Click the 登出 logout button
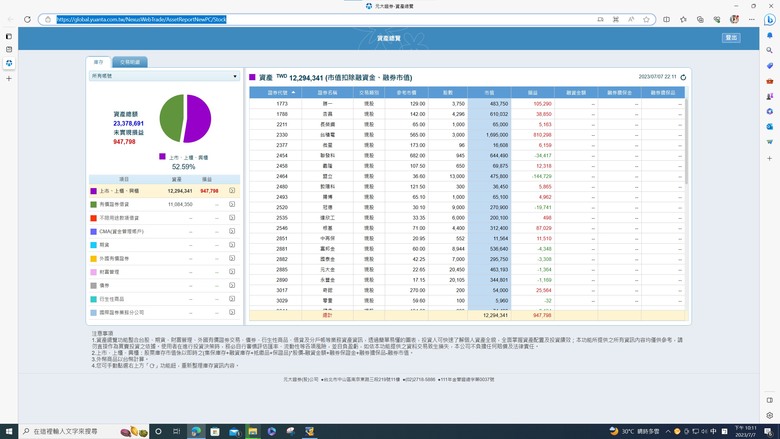 [731, 38]
